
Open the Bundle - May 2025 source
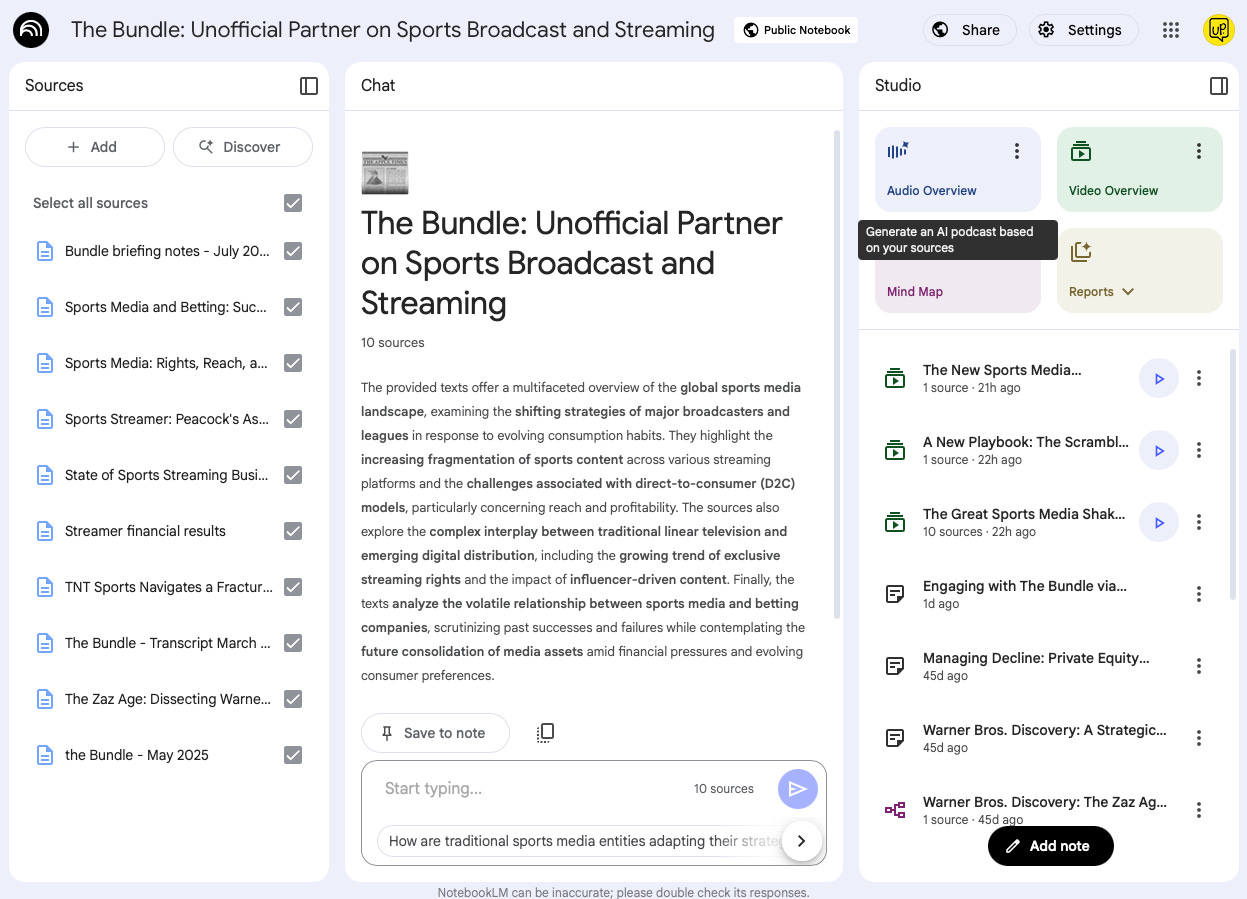click(x=137, y=755)
